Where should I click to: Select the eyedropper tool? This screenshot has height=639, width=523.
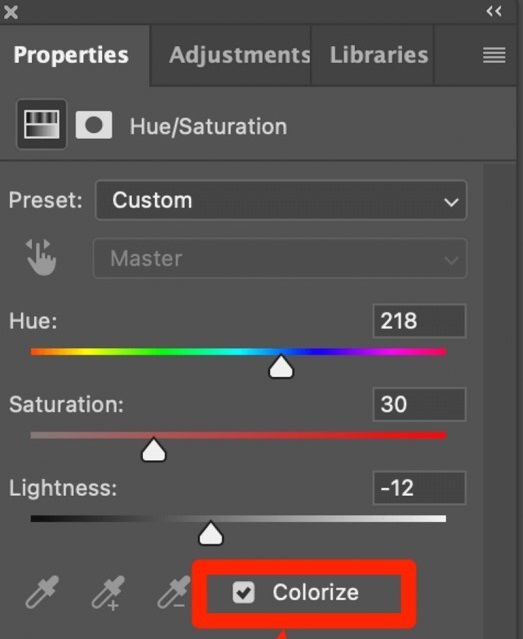(42, 592)
